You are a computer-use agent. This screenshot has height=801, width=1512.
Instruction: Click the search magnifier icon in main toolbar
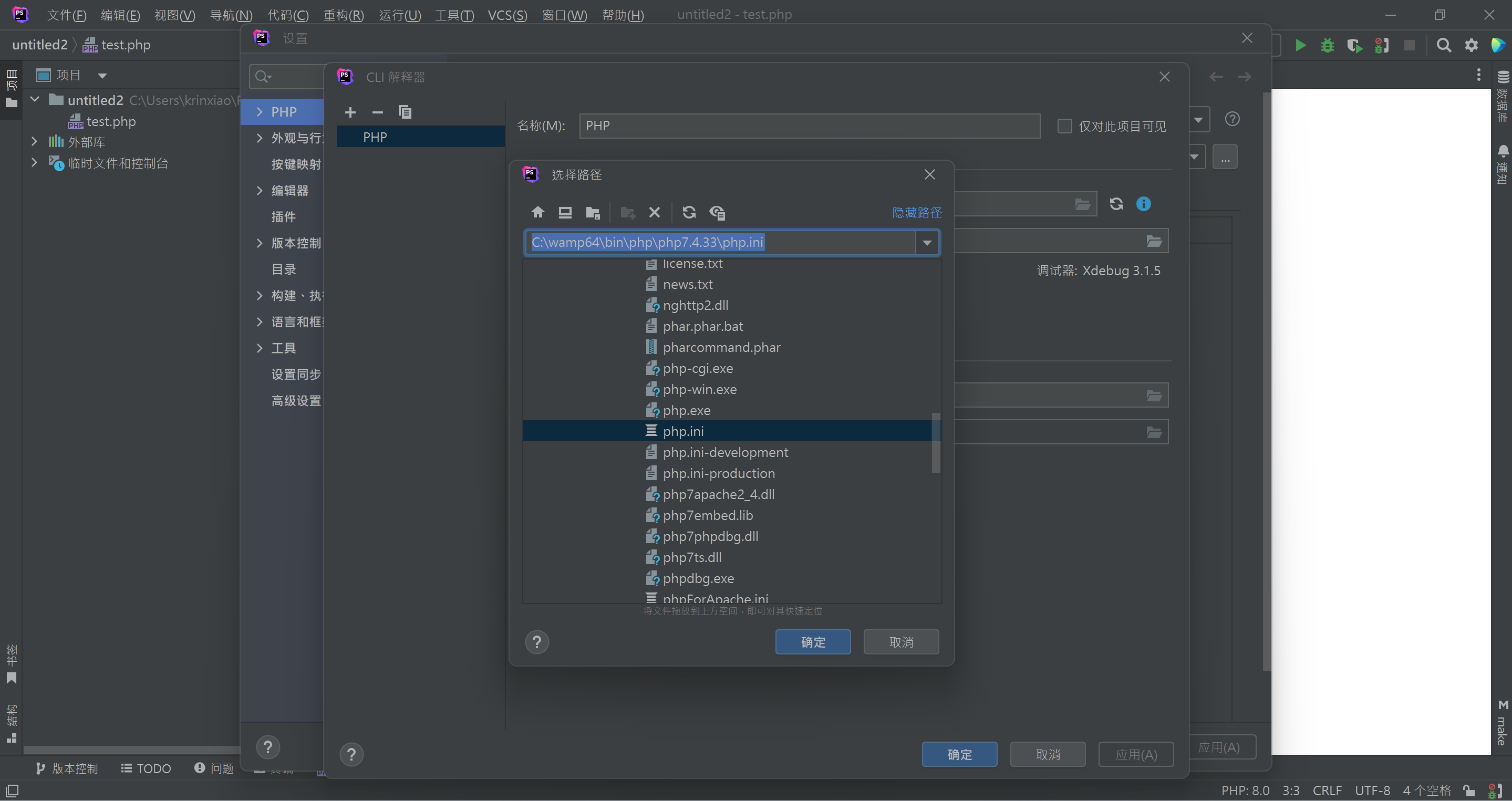pyautogui.click(x=1444, y=45)
